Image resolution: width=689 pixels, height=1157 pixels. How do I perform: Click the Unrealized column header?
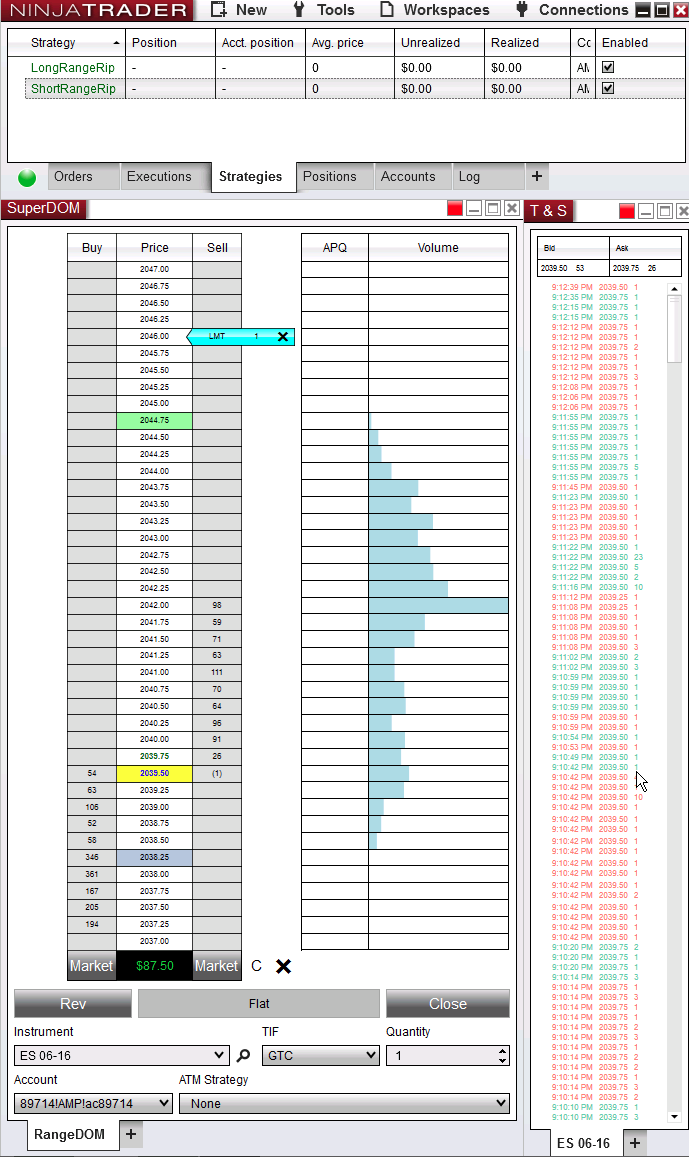coord(440,43)
